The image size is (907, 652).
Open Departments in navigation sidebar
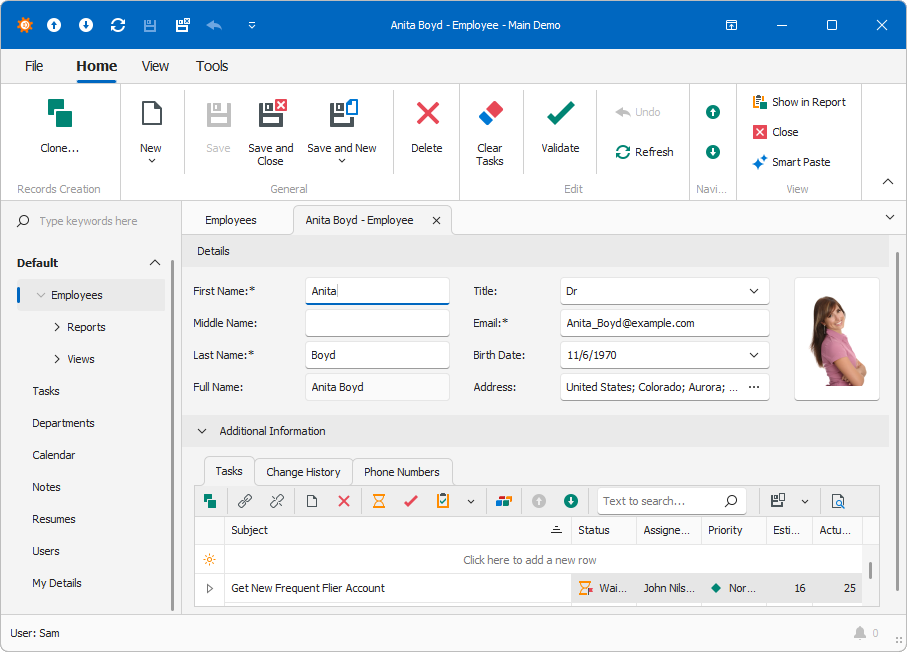click(63, 423)
